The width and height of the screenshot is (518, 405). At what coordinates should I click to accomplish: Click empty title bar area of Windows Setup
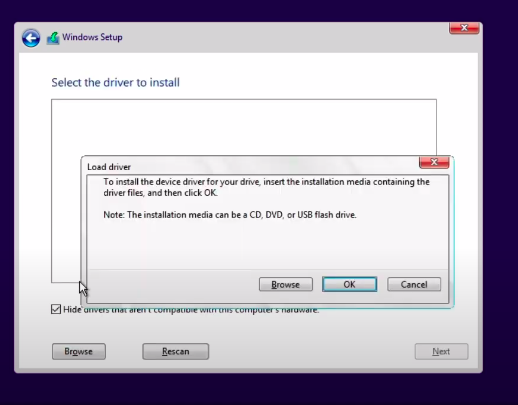(x=283, y=37)
